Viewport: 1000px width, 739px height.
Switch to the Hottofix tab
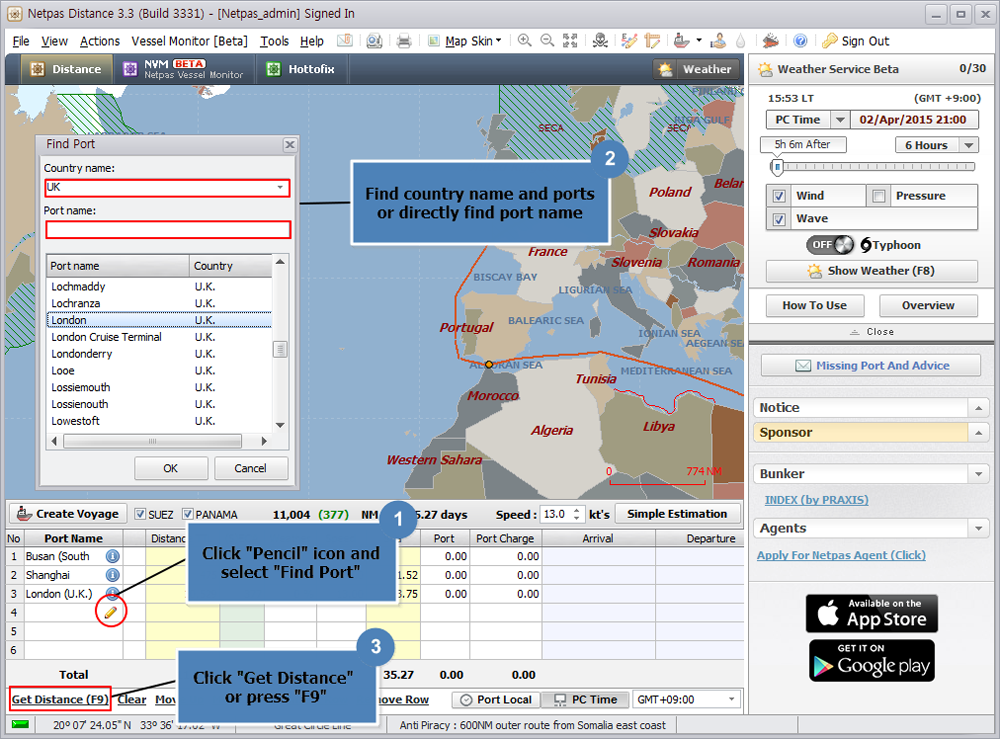(301, 69)
